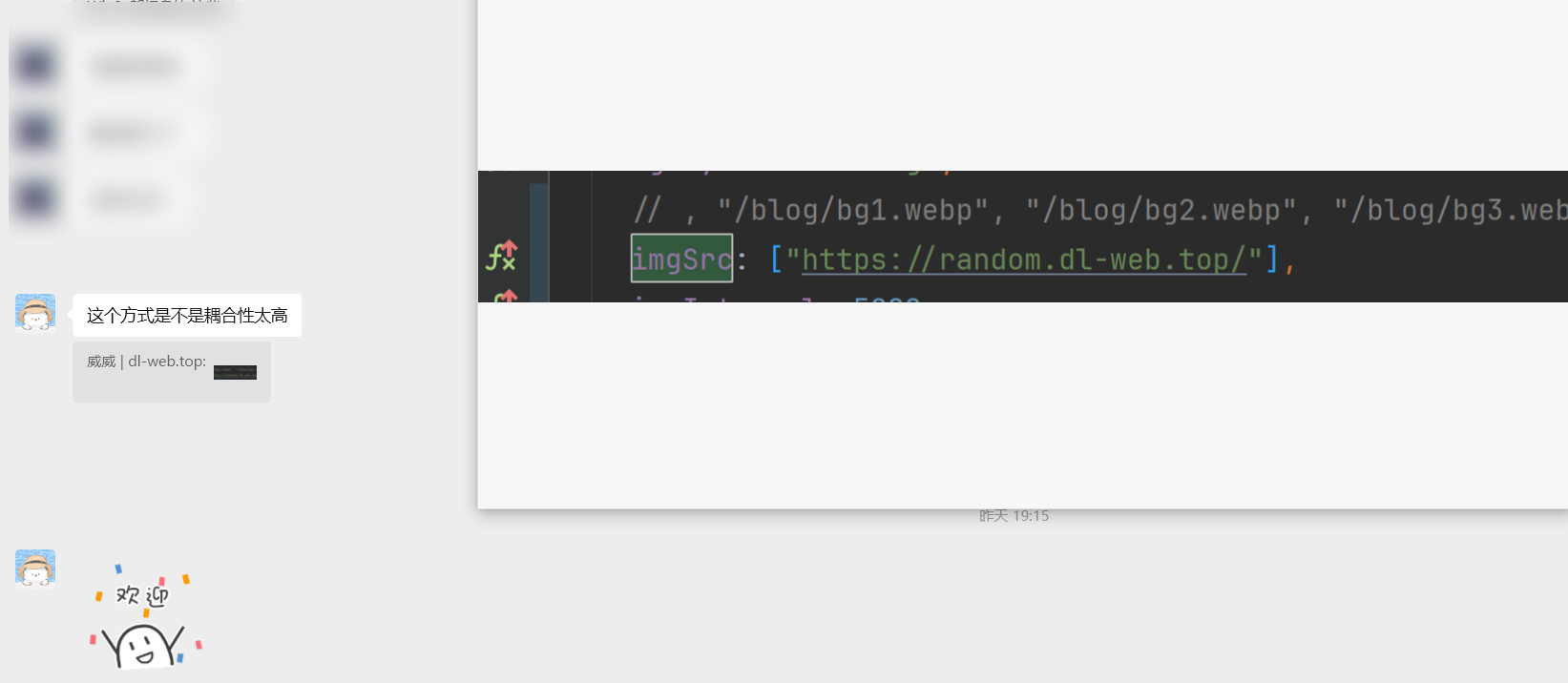Open the topmost blurred contact avatar

click(35, 65)
